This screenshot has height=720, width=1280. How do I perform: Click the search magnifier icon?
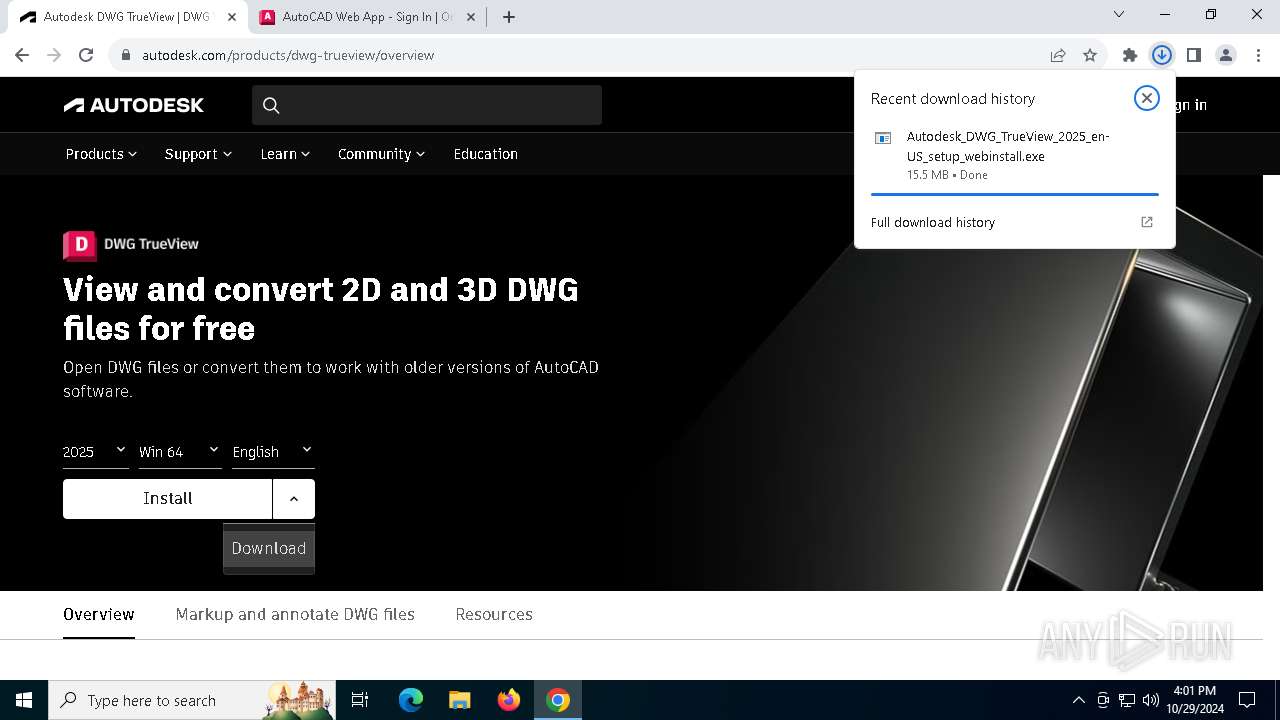[x=271, y=105]
